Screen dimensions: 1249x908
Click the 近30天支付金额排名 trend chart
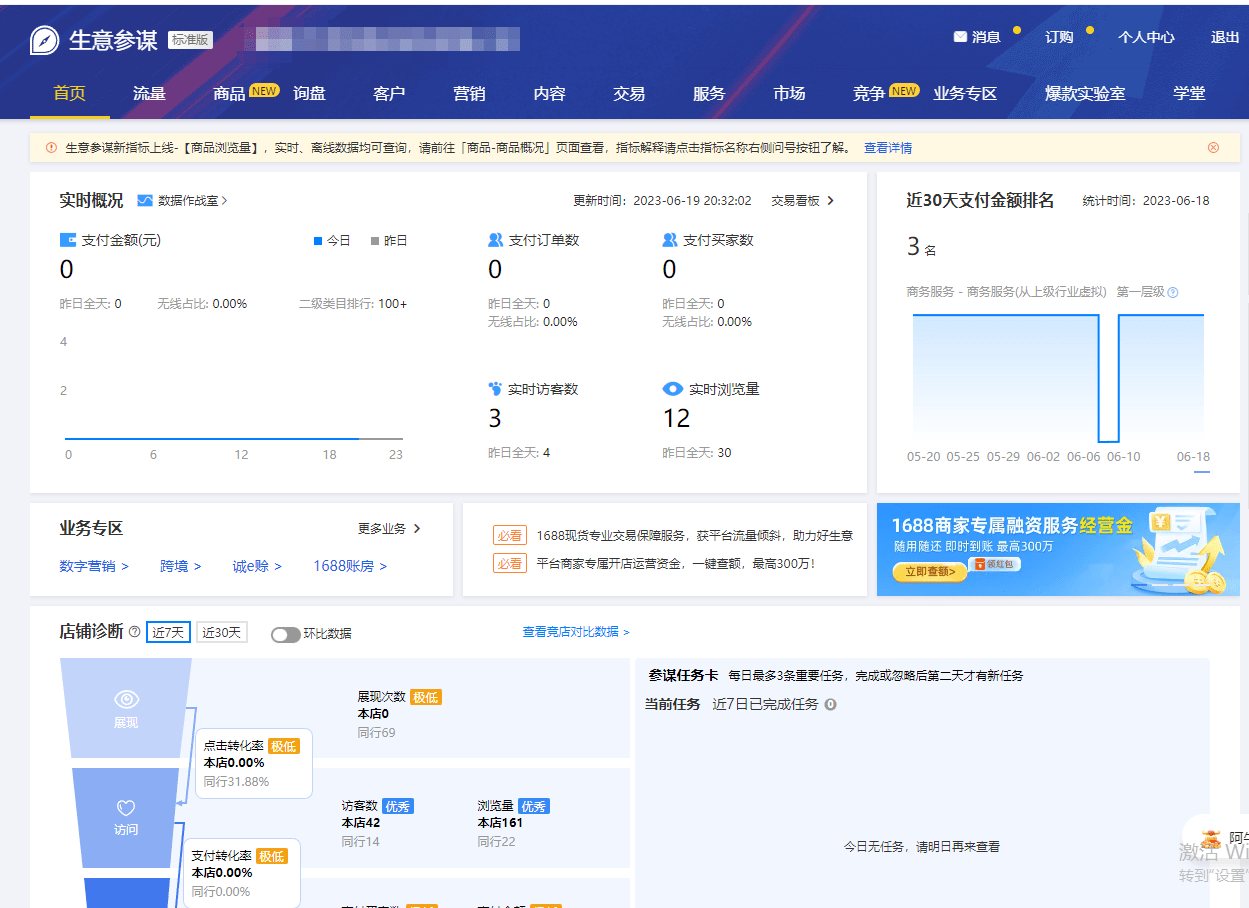coord(1058,378)
